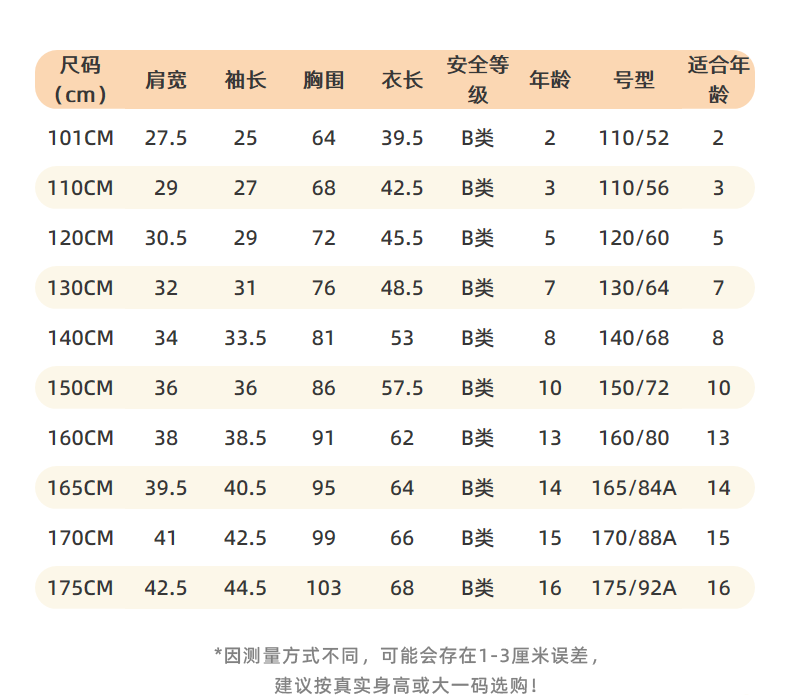
Task: Select the 110CM size row label
Action: [80, 188]
